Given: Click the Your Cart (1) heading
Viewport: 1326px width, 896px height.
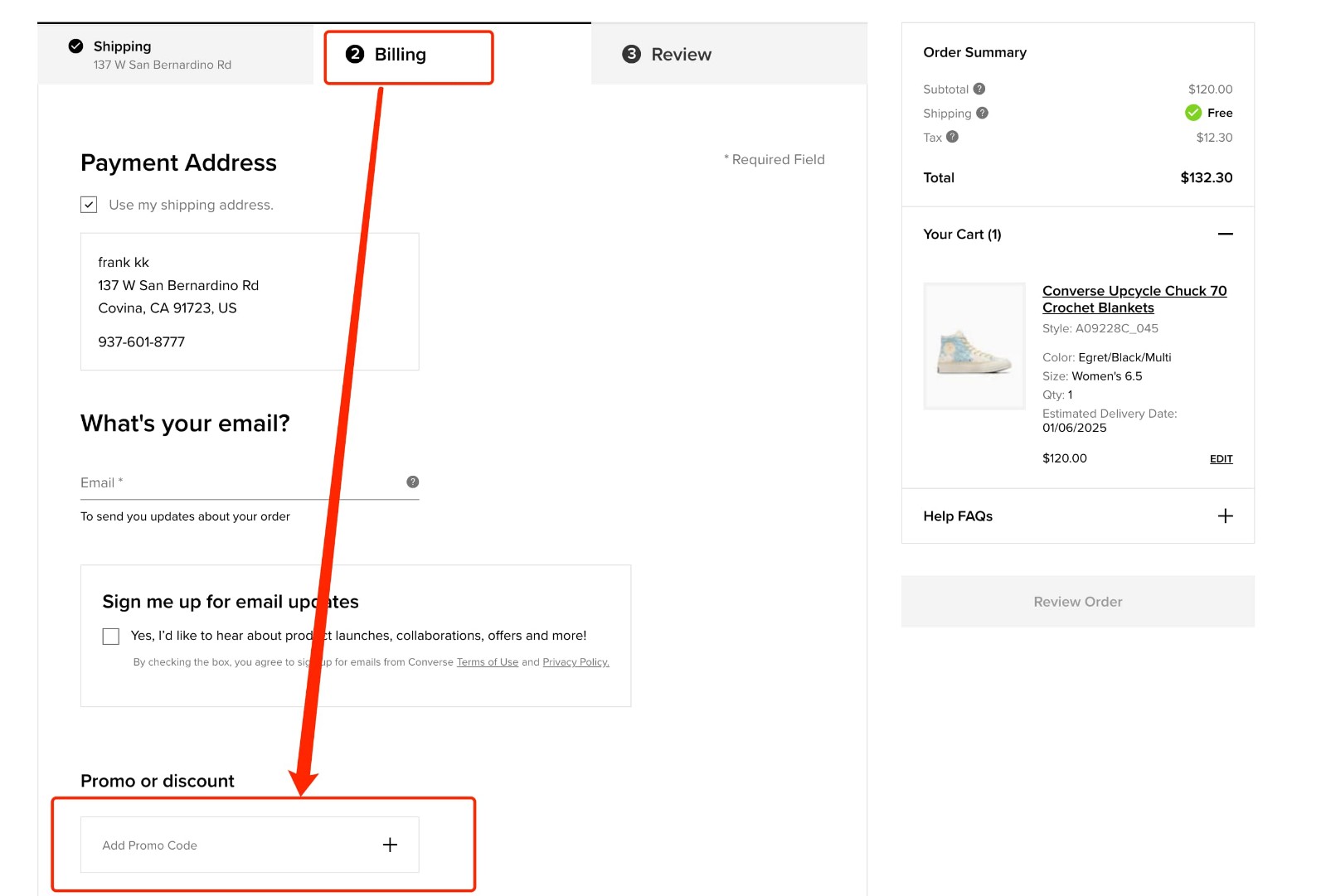Looking at the screenshot, I should point(962,235).
